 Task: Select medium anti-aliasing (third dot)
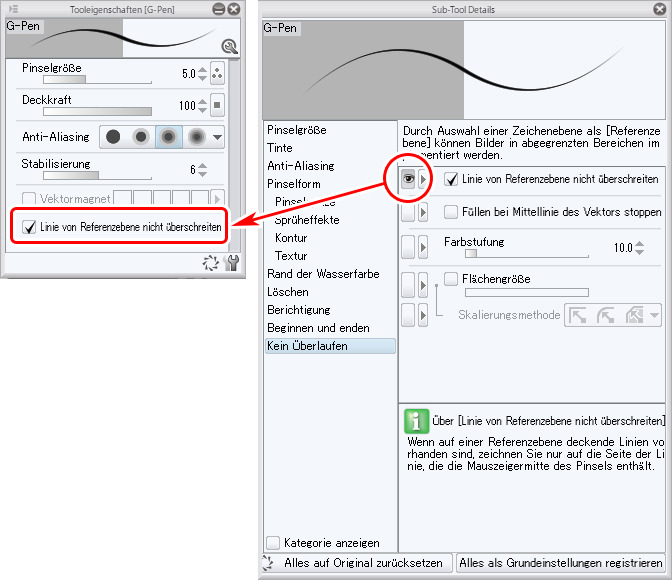click(168, 137)
